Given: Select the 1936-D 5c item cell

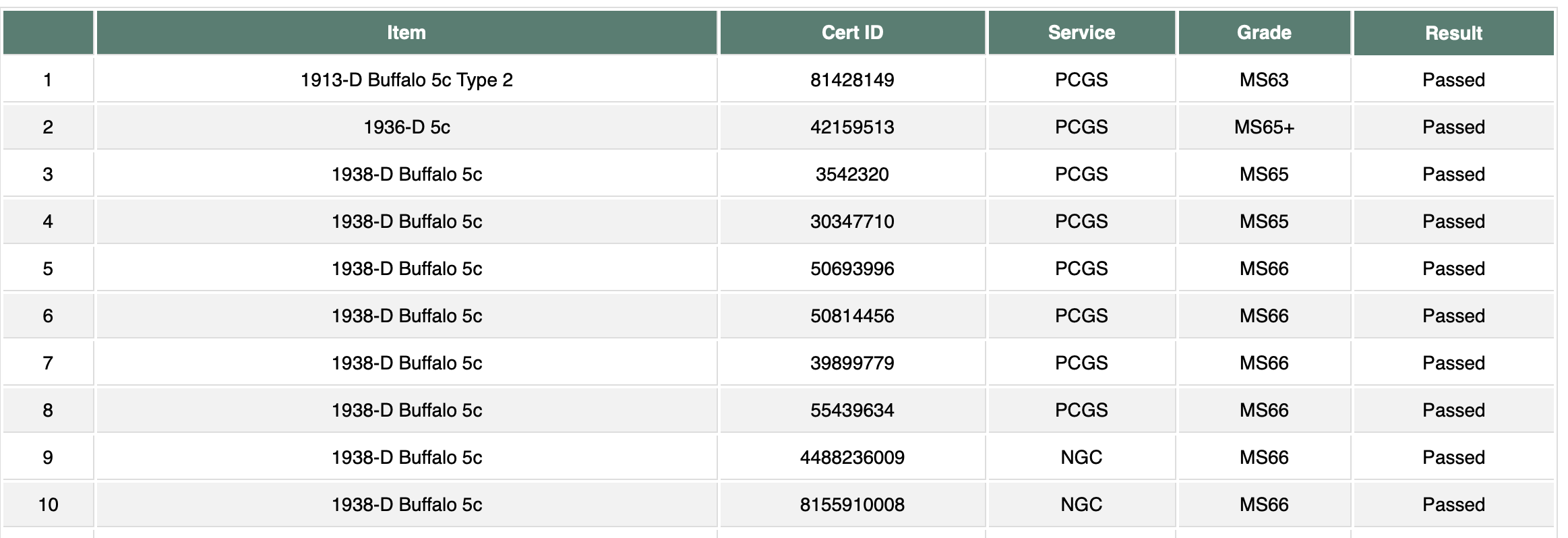Looking at the screenshot, I should [406, 127].
